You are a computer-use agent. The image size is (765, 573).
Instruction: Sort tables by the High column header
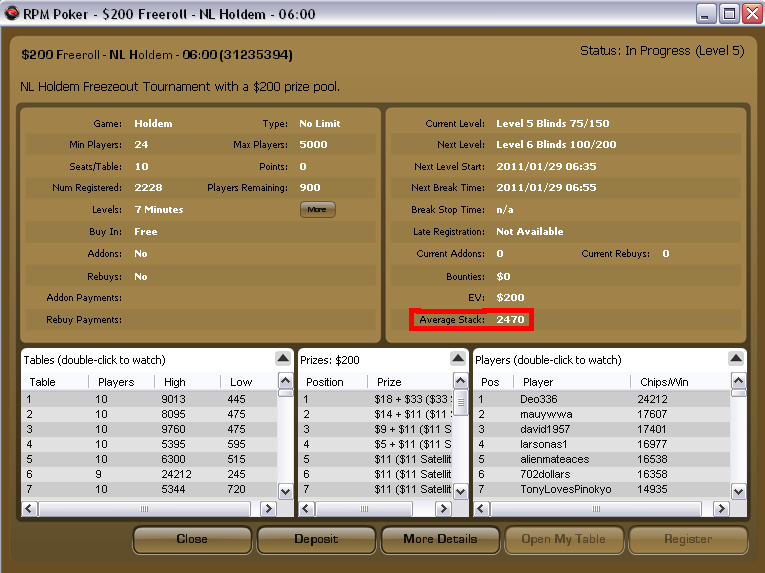click(187, 382)
